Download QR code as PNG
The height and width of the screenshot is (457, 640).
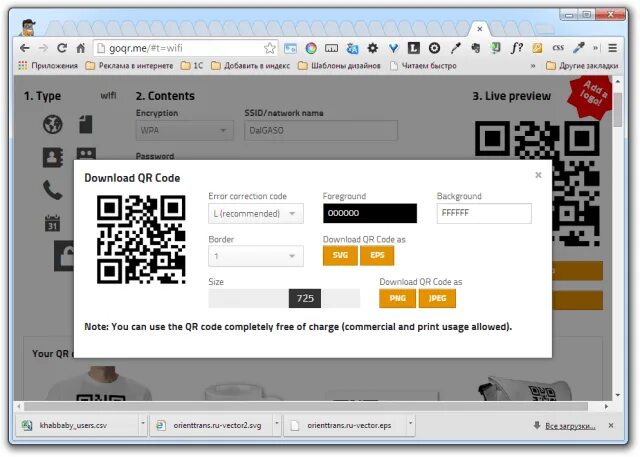tap(398, 298)
